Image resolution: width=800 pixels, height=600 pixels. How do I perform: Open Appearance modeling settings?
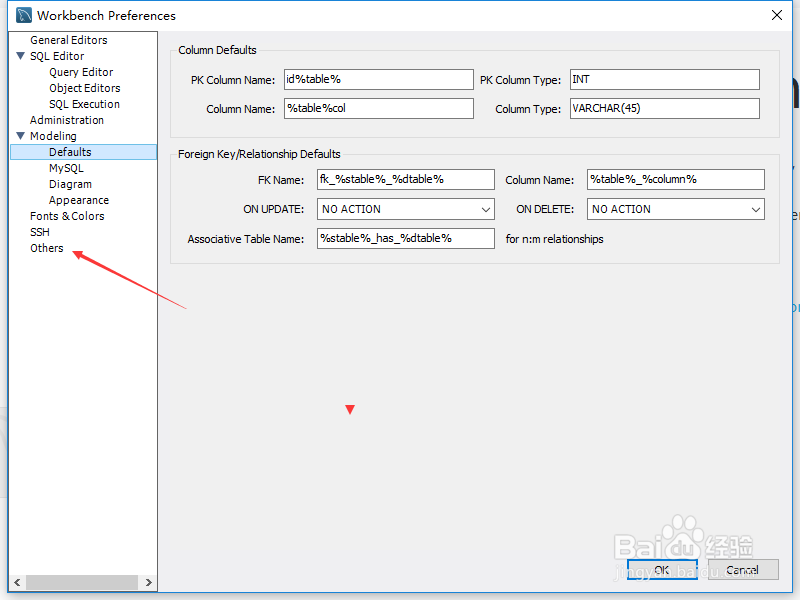click(x=79, y=200)
